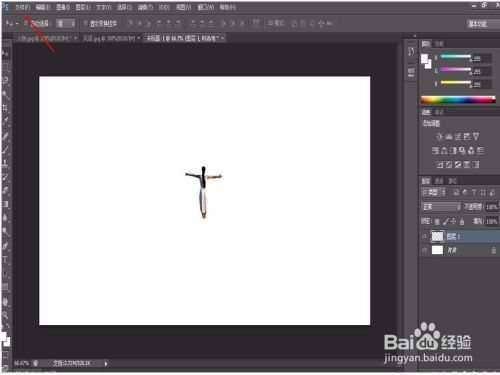Image resolution: width=500 pixels, height=375 pixels.
Task: Toggle lock all padlock icon
Action: 462,221
